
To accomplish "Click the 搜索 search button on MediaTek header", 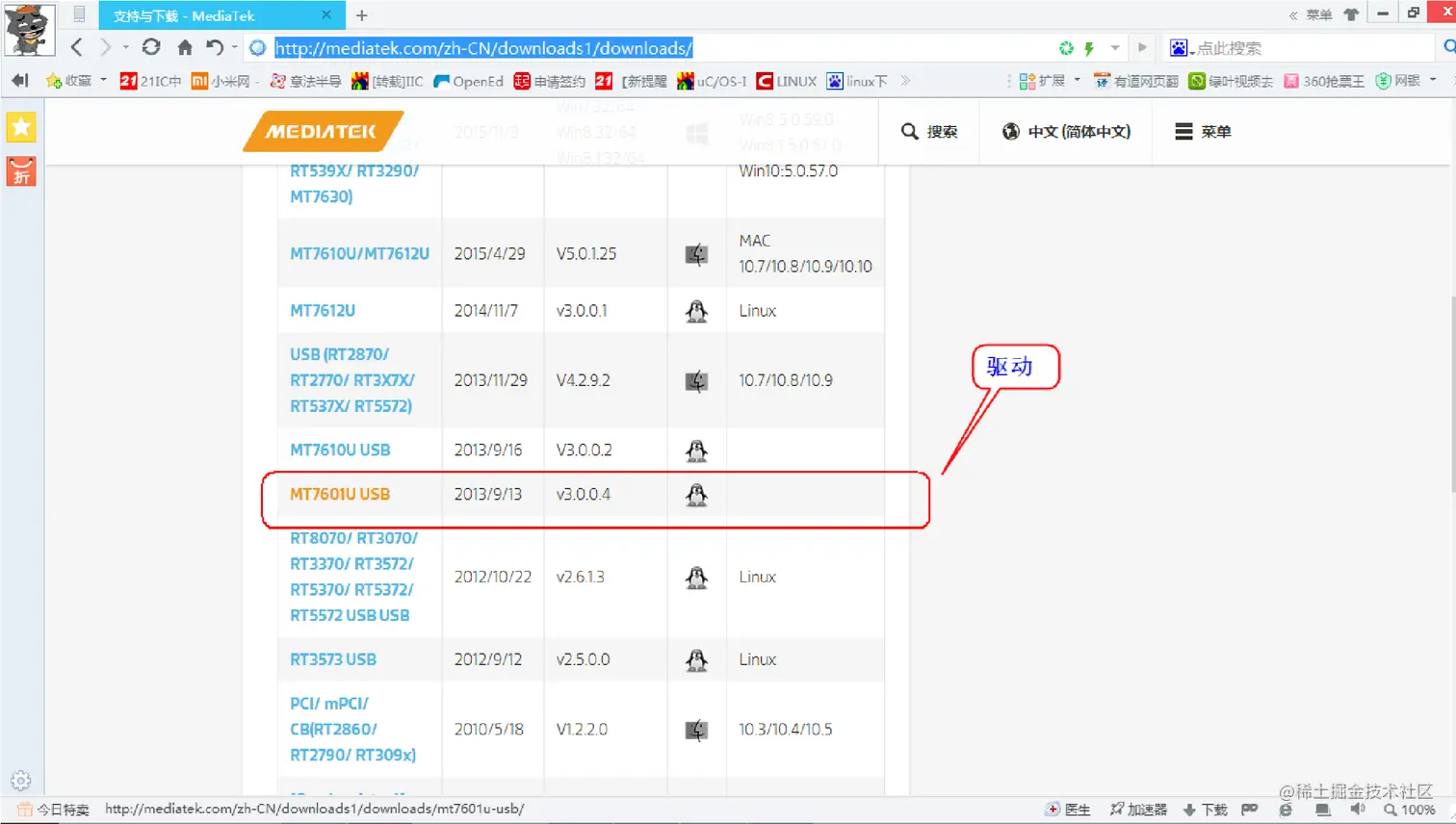I will point(929,132).
